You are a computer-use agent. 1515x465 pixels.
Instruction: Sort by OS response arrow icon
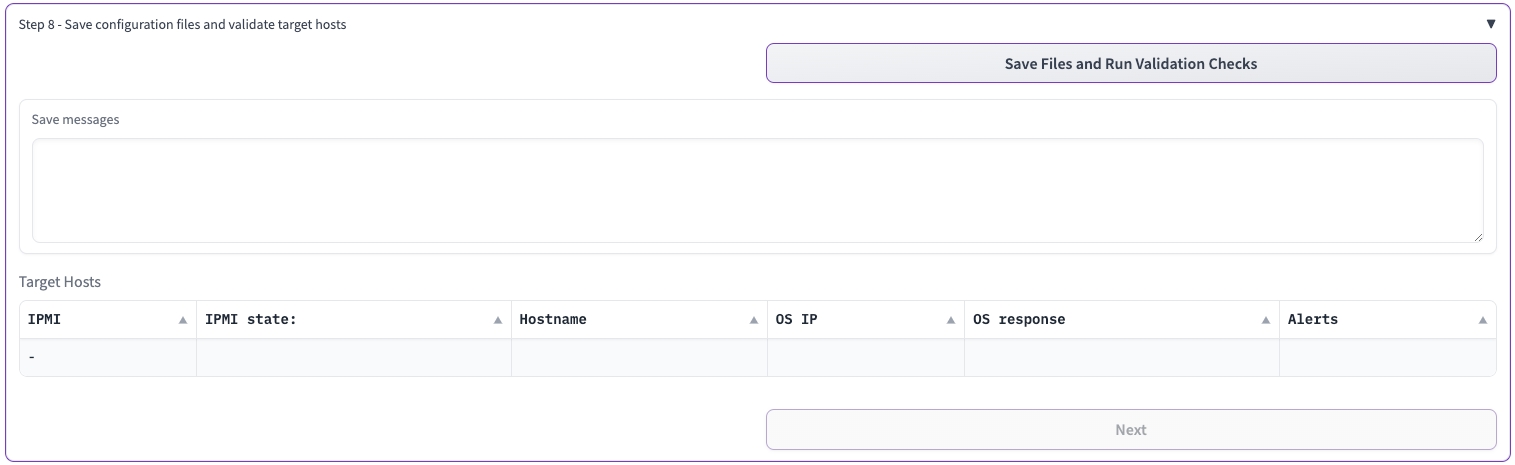(x=1265, y=320)
